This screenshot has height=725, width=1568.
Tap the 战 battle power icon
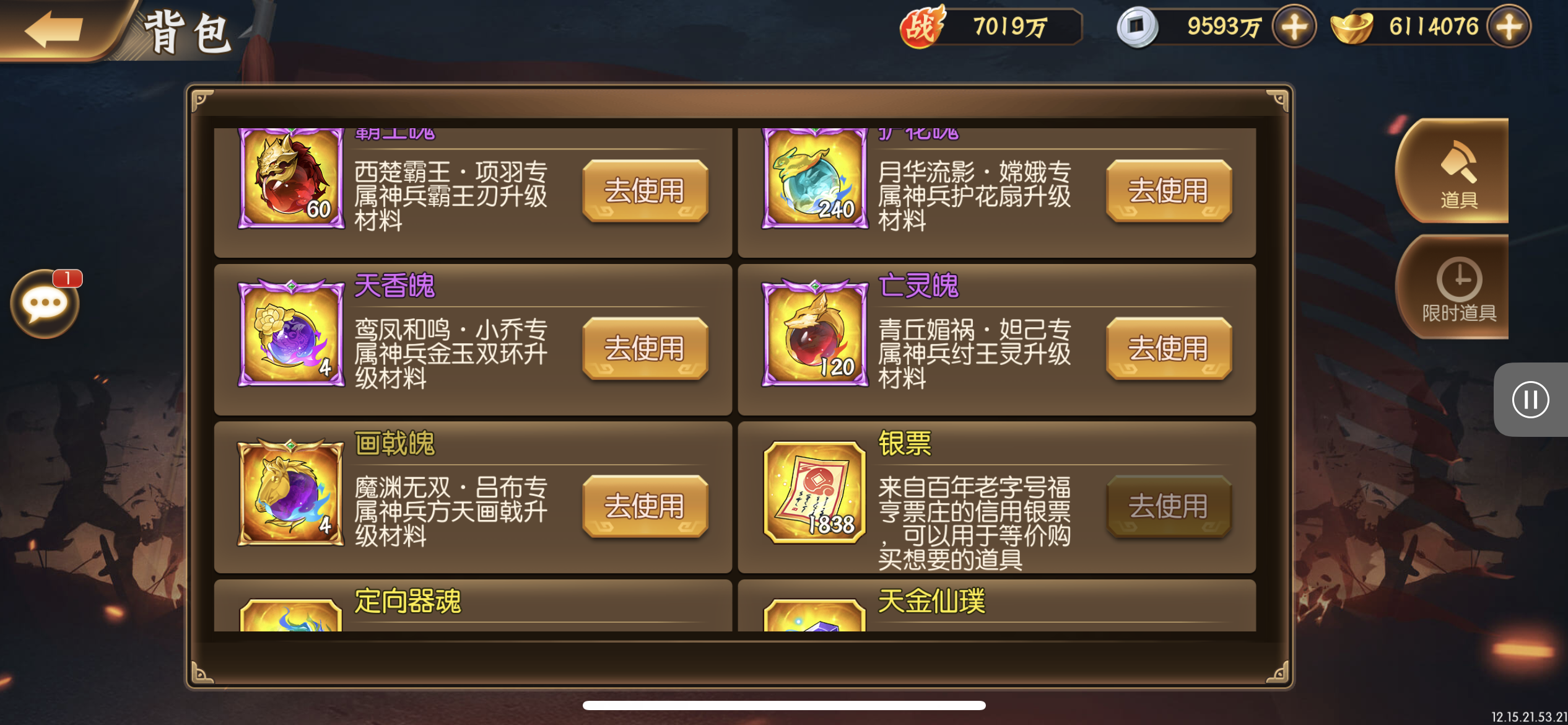(921, 27)
